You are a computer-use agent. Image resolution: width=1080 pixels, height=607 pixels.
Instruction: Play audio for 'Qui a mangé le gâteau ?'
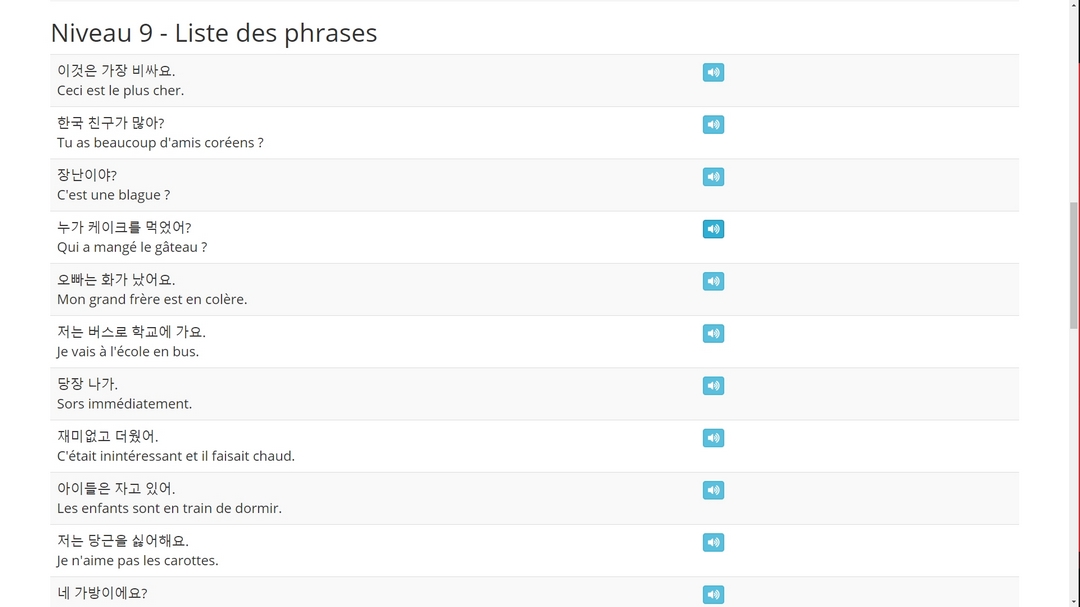713,229
